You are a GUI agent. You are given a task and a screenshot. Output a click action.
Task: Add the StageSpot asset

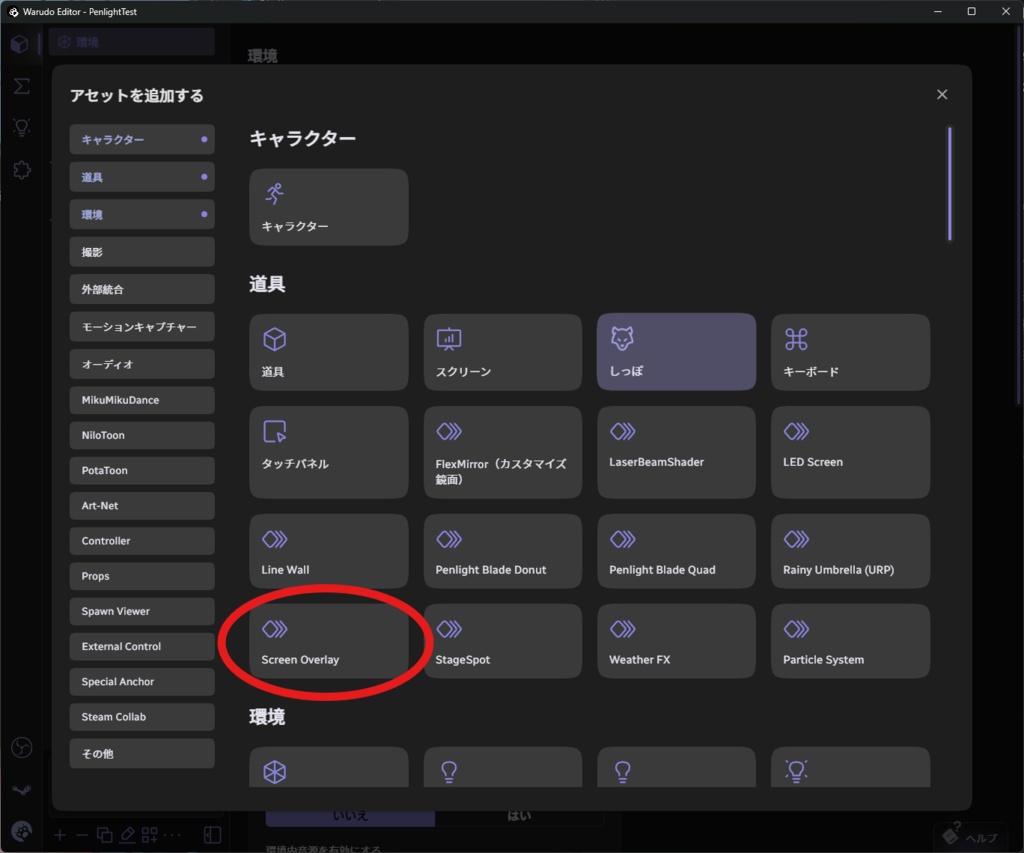(502, 641)
